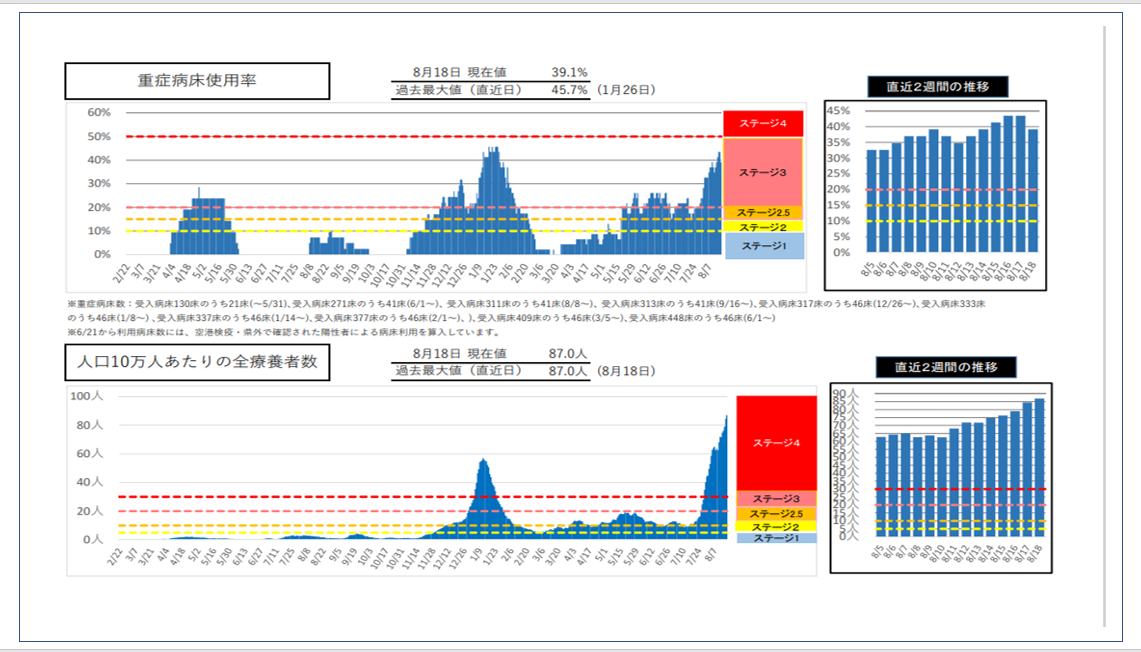Select pink ステージ3 block in upper chart
Viewport: 1141px width, 652px height.
click(x=763, y=172)
